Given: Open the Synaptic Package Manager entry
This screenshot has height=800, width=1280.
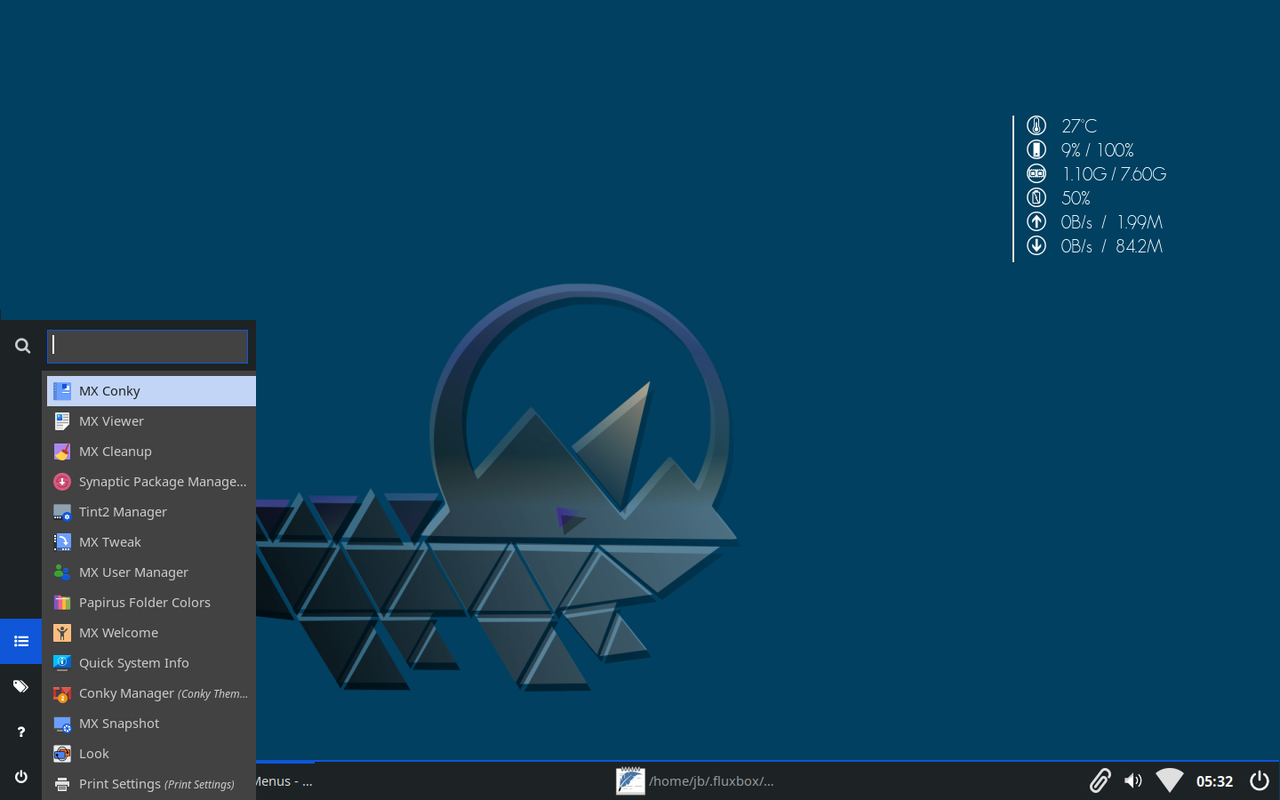Looking at the screenshot, I should [x=151, y=482].
